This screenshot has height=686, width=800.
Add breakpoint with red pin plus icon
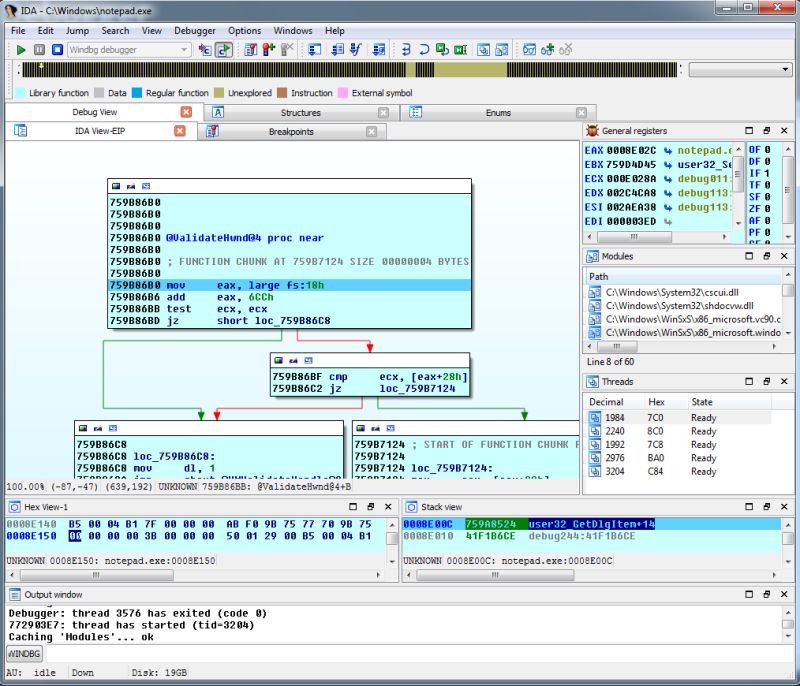pos(269,49)
